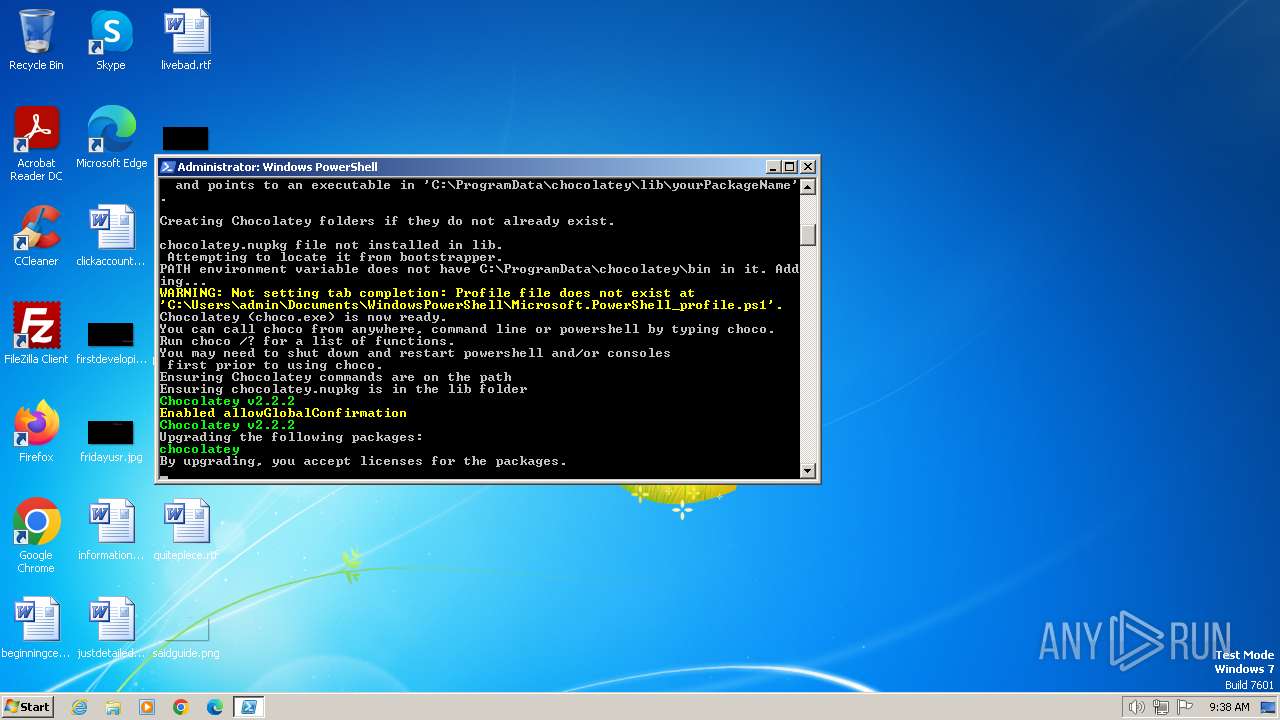The image size is (1280, 720).
Task: Minimize the PowerShell window
Action: coord(772,167)
